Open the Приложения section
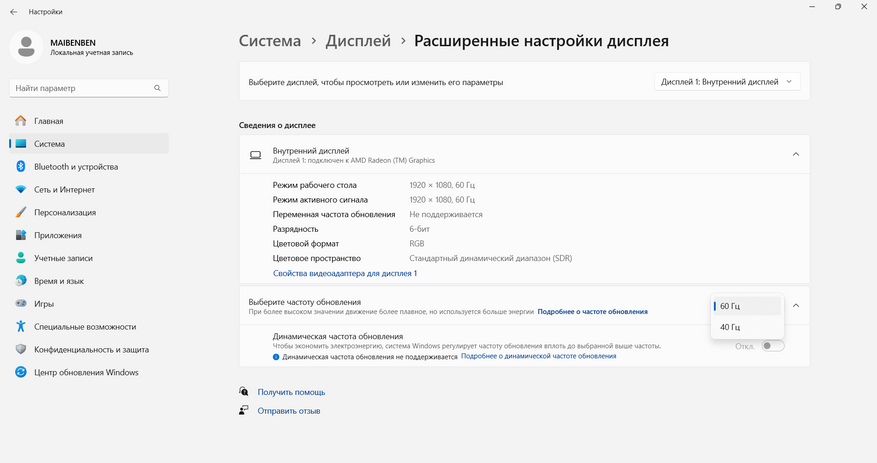The height and width of the screenshot is (463, 877). click(x=57, y=235)
